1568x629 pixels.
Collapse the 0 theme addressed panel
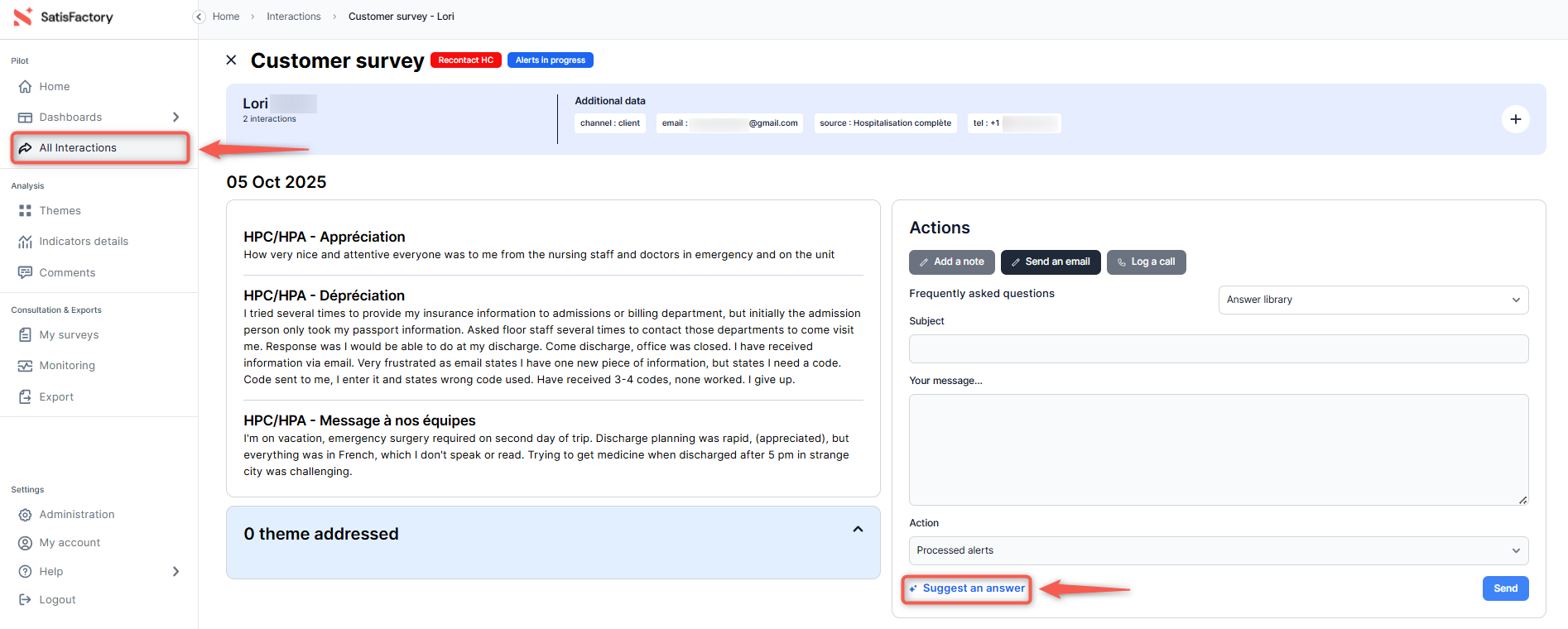[x=858, y=530]
